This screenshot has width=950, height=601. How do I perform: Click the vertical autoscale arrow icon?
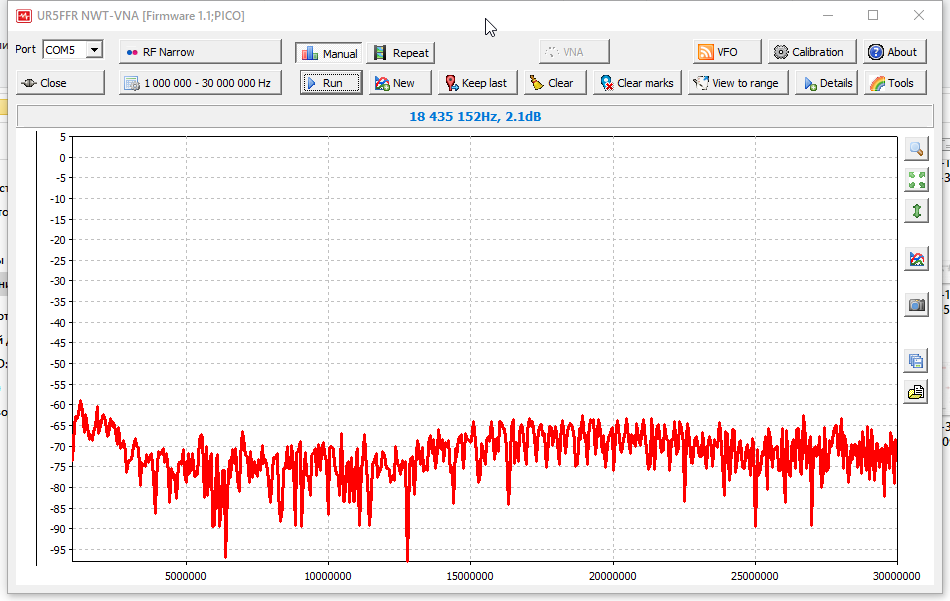916,211
